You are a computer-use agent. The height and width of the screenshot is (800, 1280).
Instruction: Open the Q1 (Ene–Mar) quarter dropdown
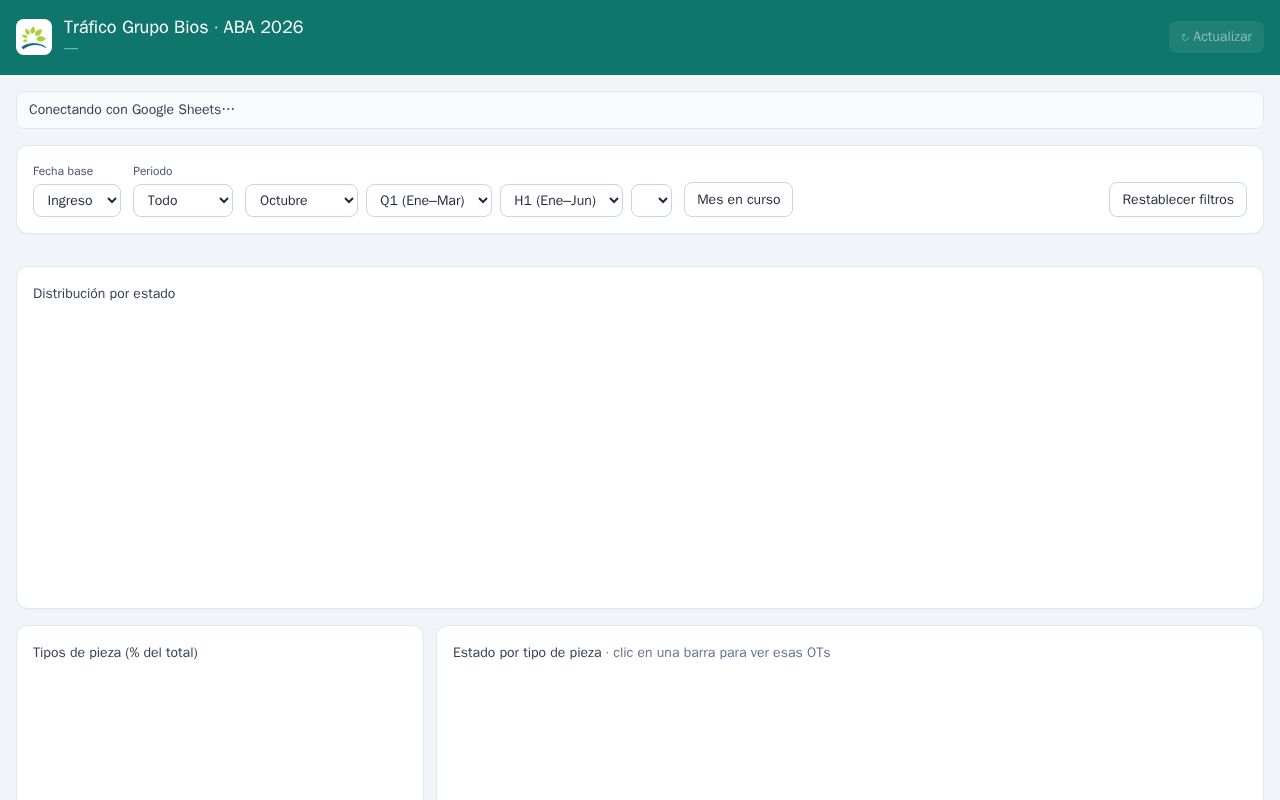(x=429, y=200)
